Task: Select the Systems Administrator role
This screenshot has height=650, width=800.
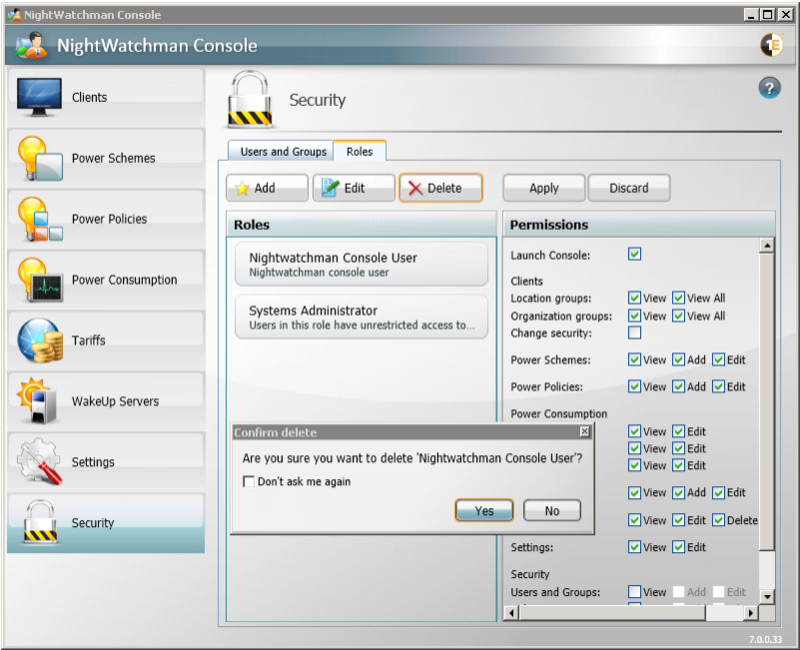Action: [361, 316]
